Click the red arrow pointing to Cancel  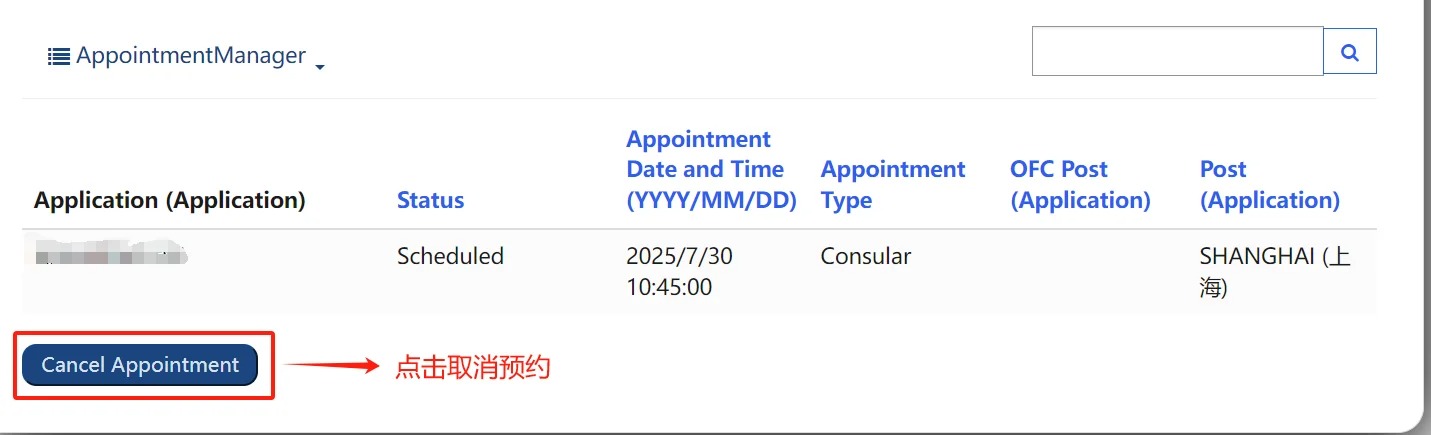pyautogui.click(x=332, y=366)
